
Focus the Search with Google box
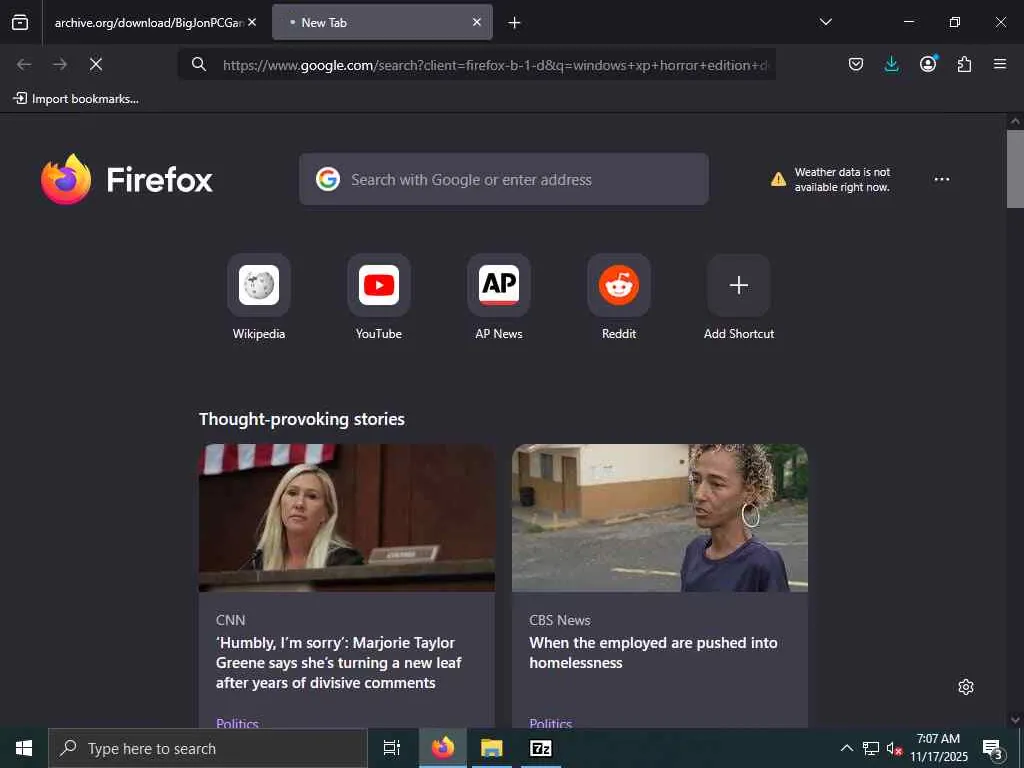(504, 179)
